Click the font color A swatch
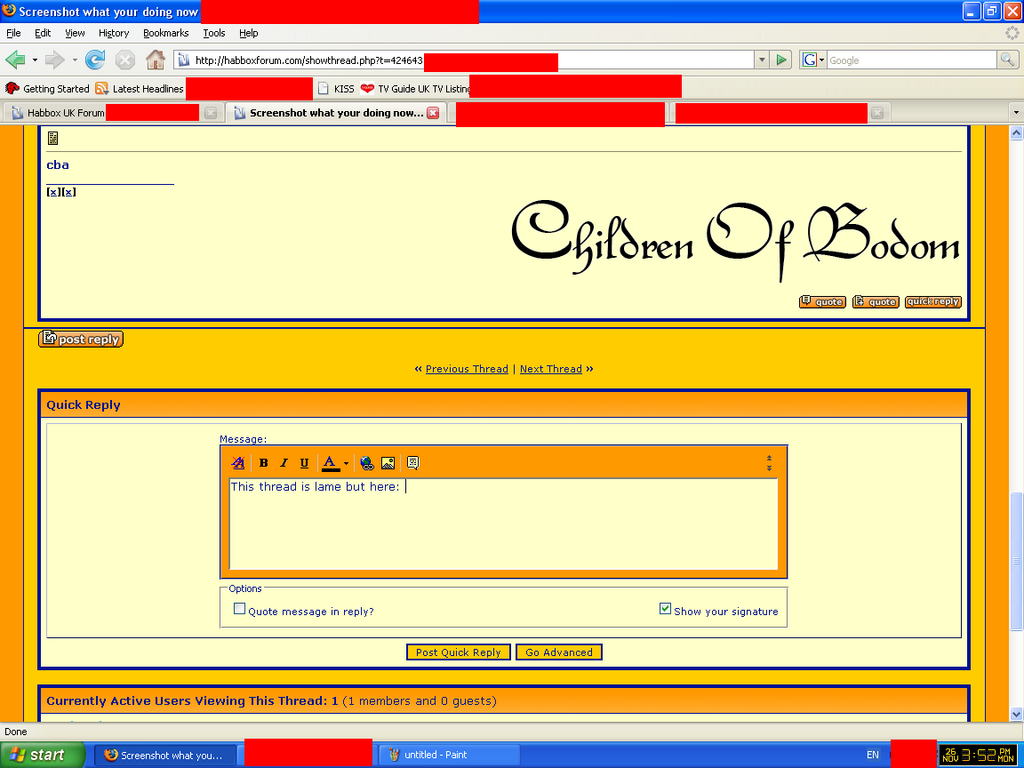 pos(330,463)
